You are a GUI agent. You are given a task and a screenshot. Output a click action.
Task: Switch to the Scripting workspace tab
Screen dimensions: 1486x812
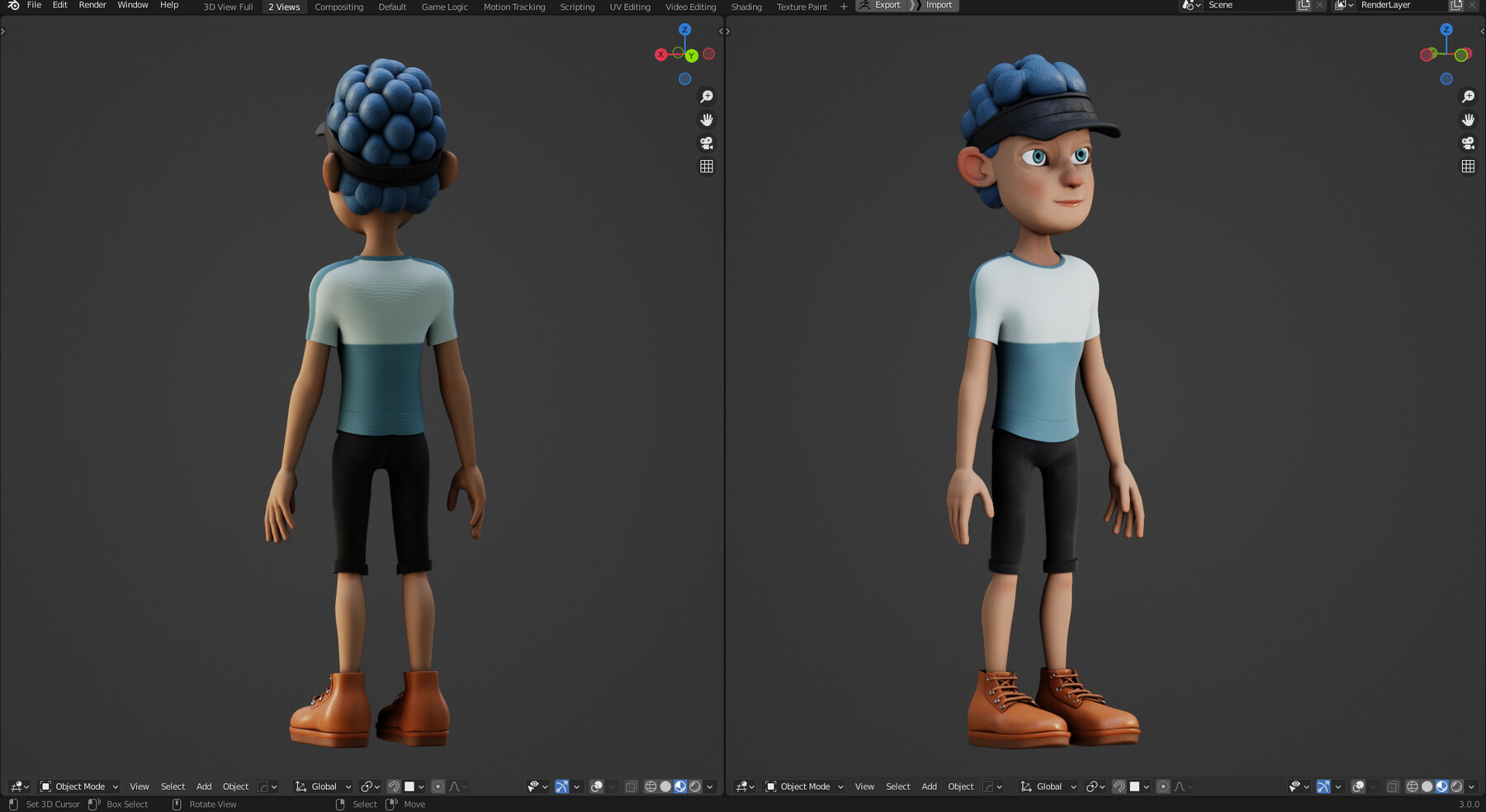577,7
